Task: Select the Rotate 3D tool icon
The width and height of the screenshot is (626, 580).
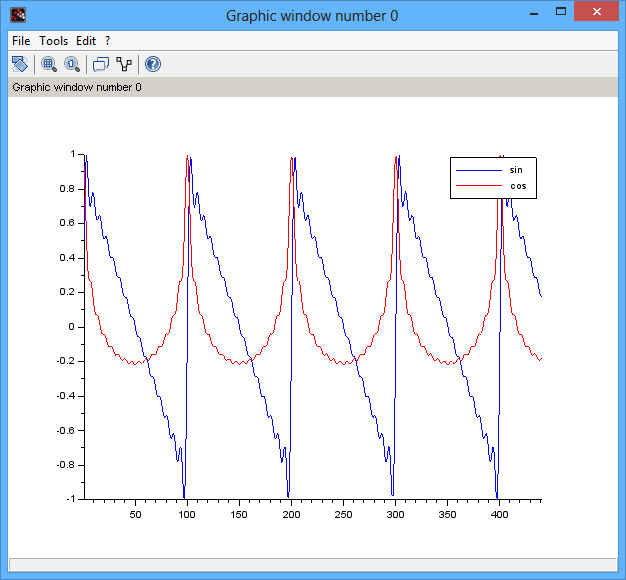Action: tap(20, 64)
